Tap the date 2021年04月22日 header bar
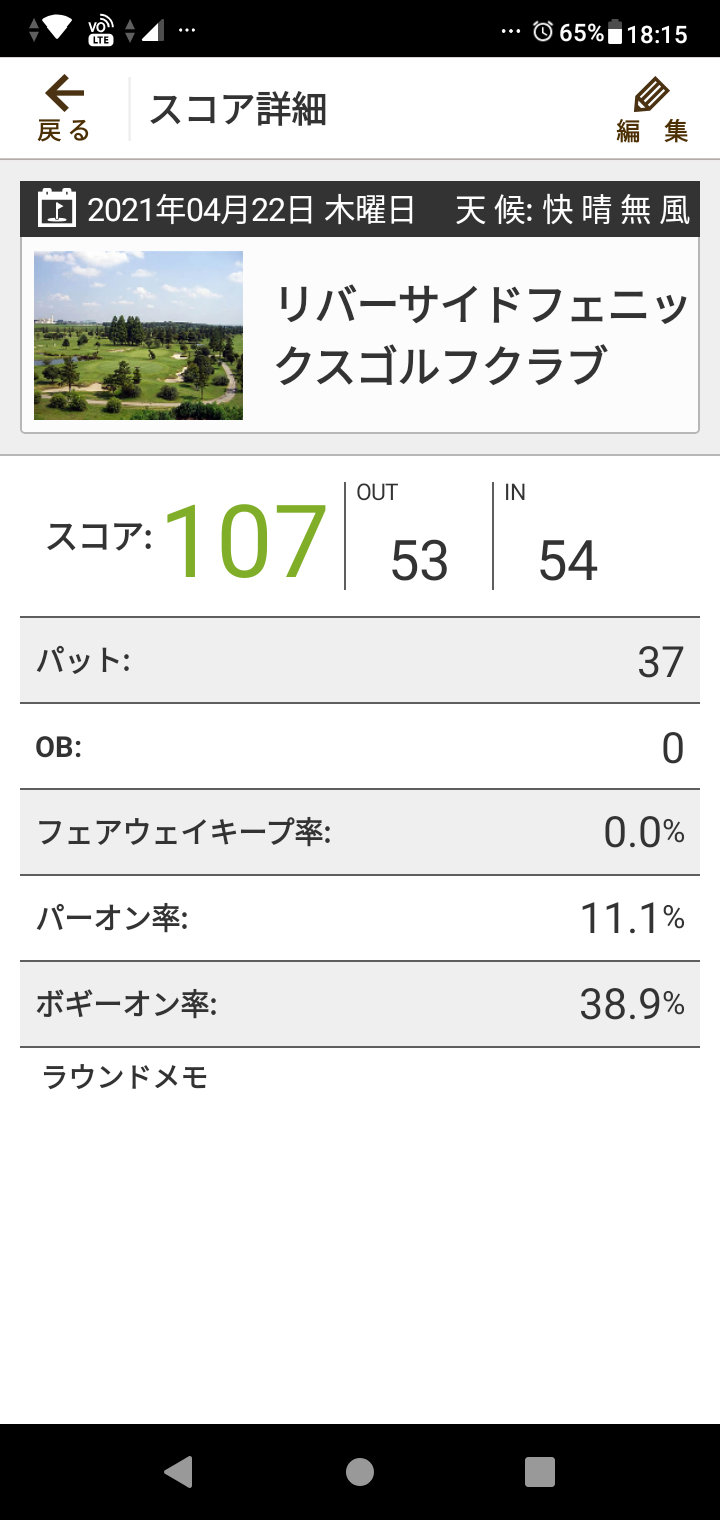The width and height of the screenshot is (720, 1520). coord(360,209)
